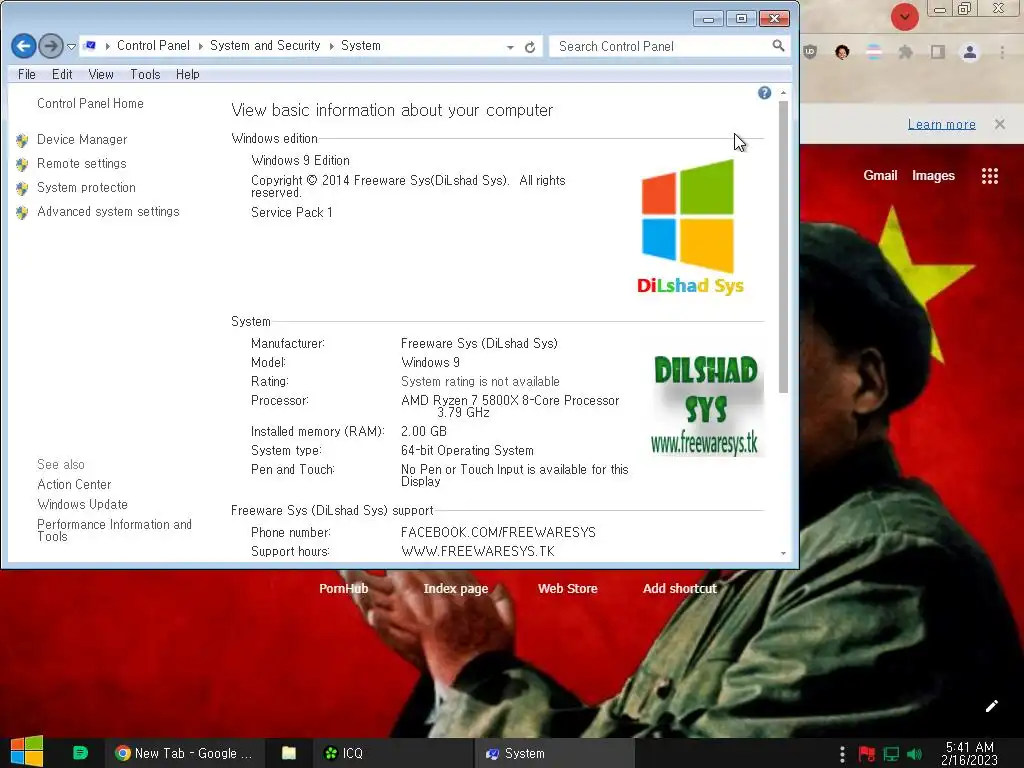This screenshot has width=1024, height=768.
Task: Open the Edit menu
Action: tap(62, 74)
